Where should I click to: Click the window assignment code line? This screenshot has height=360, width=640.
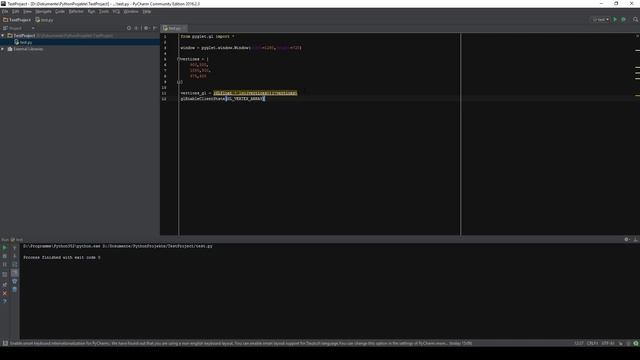pyautogui.click(x=241, y=48)
